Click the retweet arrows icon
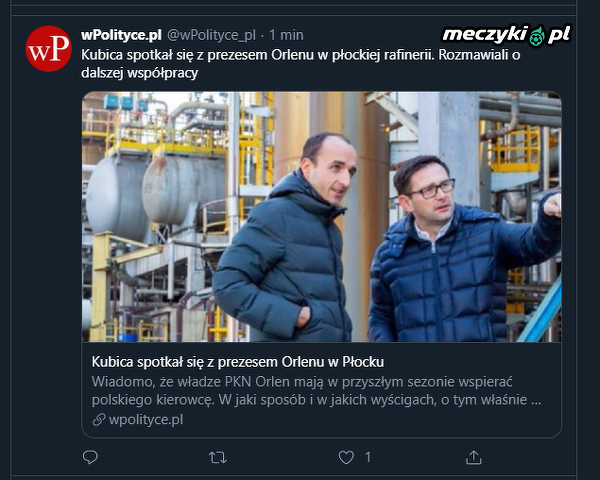 pos(217,457)
